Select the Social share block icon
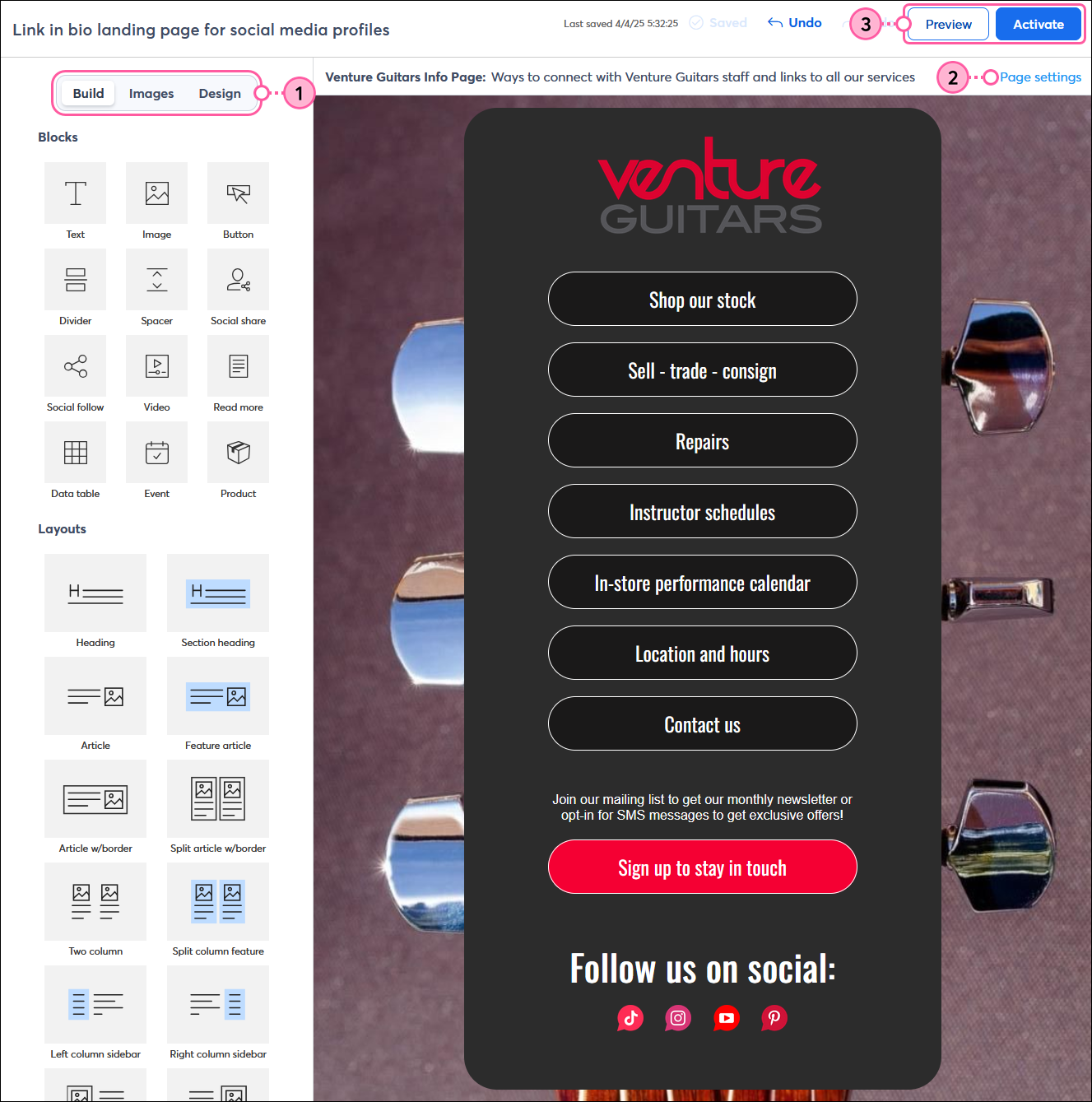1092x1102 pixels. click(238, 280)
